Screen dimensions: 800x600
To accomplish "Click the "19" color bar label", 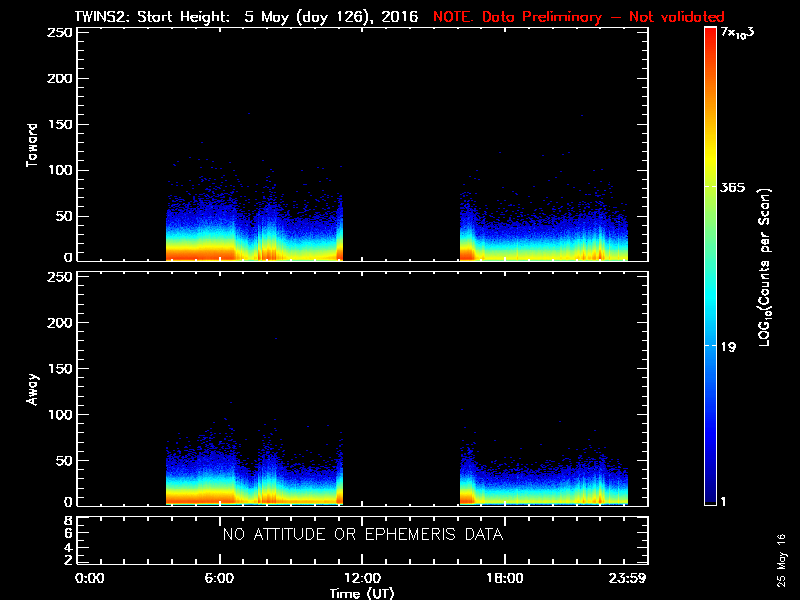I will click(x=728, y=347).
